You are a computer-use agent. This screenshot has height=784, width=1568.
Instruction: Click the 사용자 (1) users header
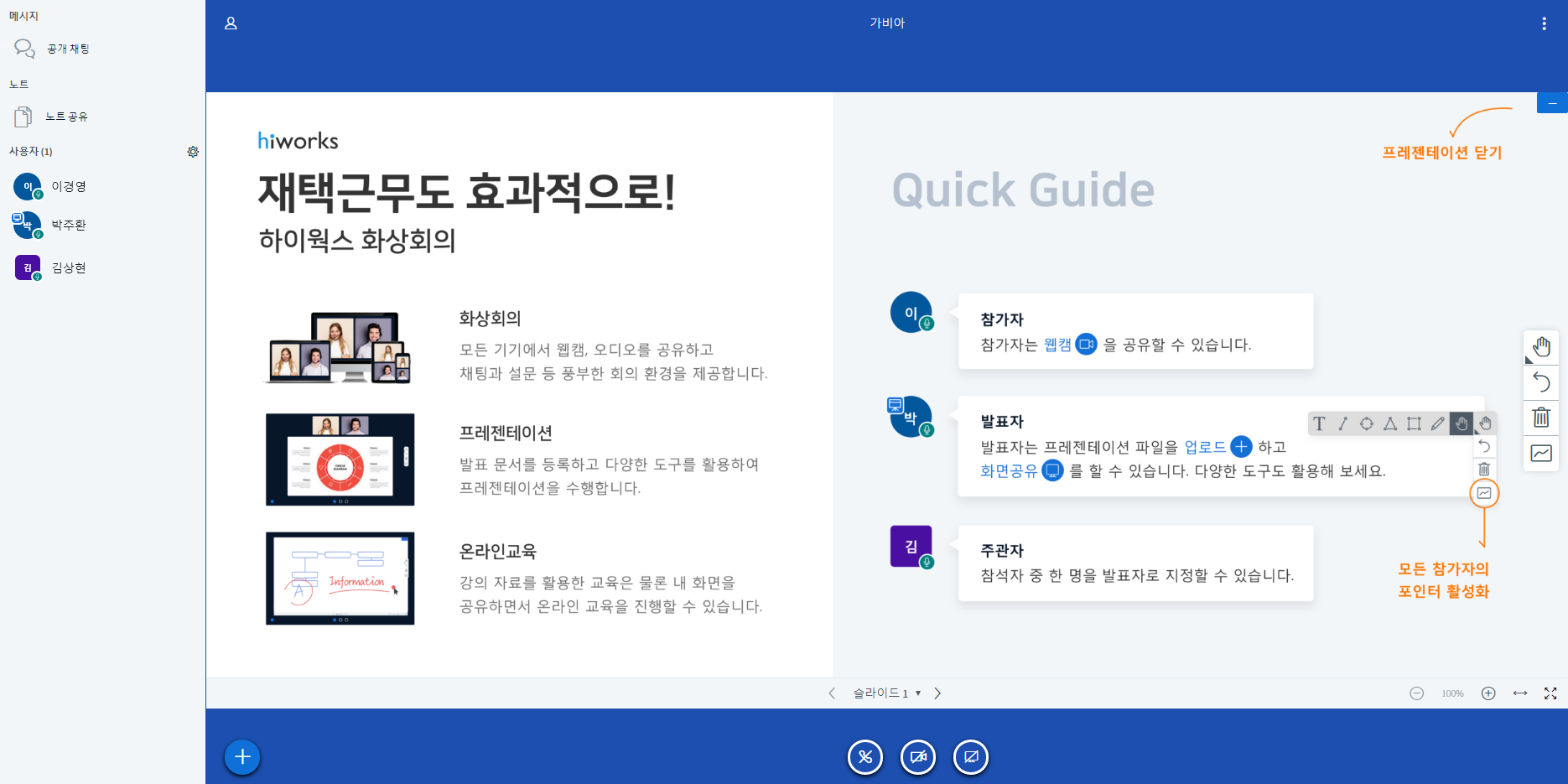[x=31, y=152]
